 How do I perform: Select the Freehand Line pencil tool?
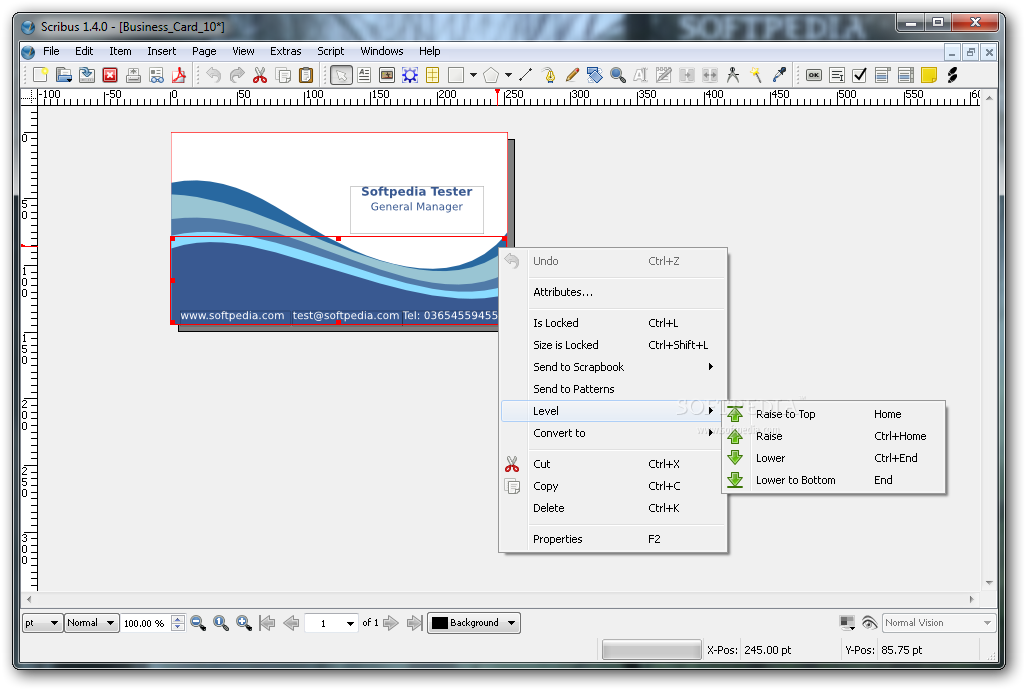[x=572, y=75]
